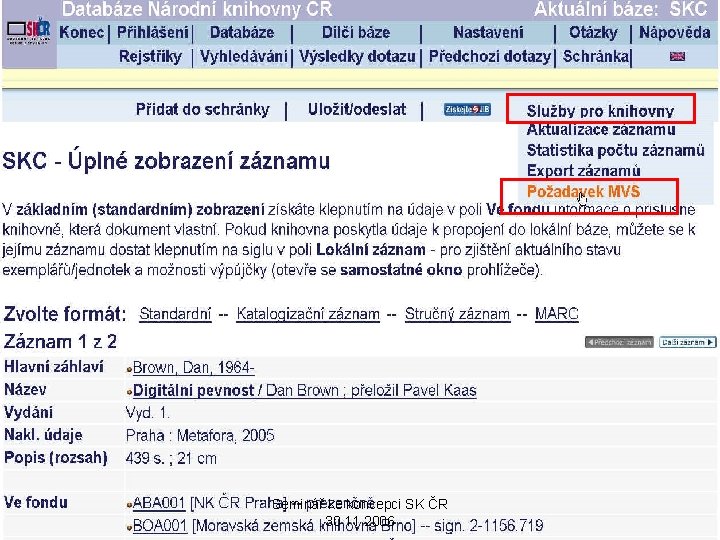Open the BOA001 library link
This screenshot has width=720, height=540.
[159, 525]
